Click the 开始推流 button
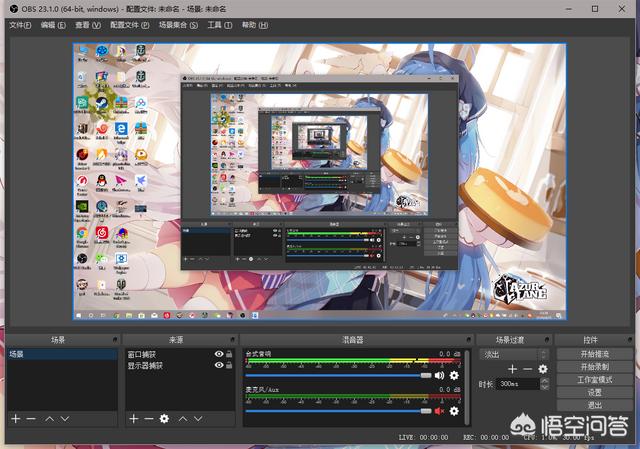This screenshot has height=449, width=640. tap(595, 354)
